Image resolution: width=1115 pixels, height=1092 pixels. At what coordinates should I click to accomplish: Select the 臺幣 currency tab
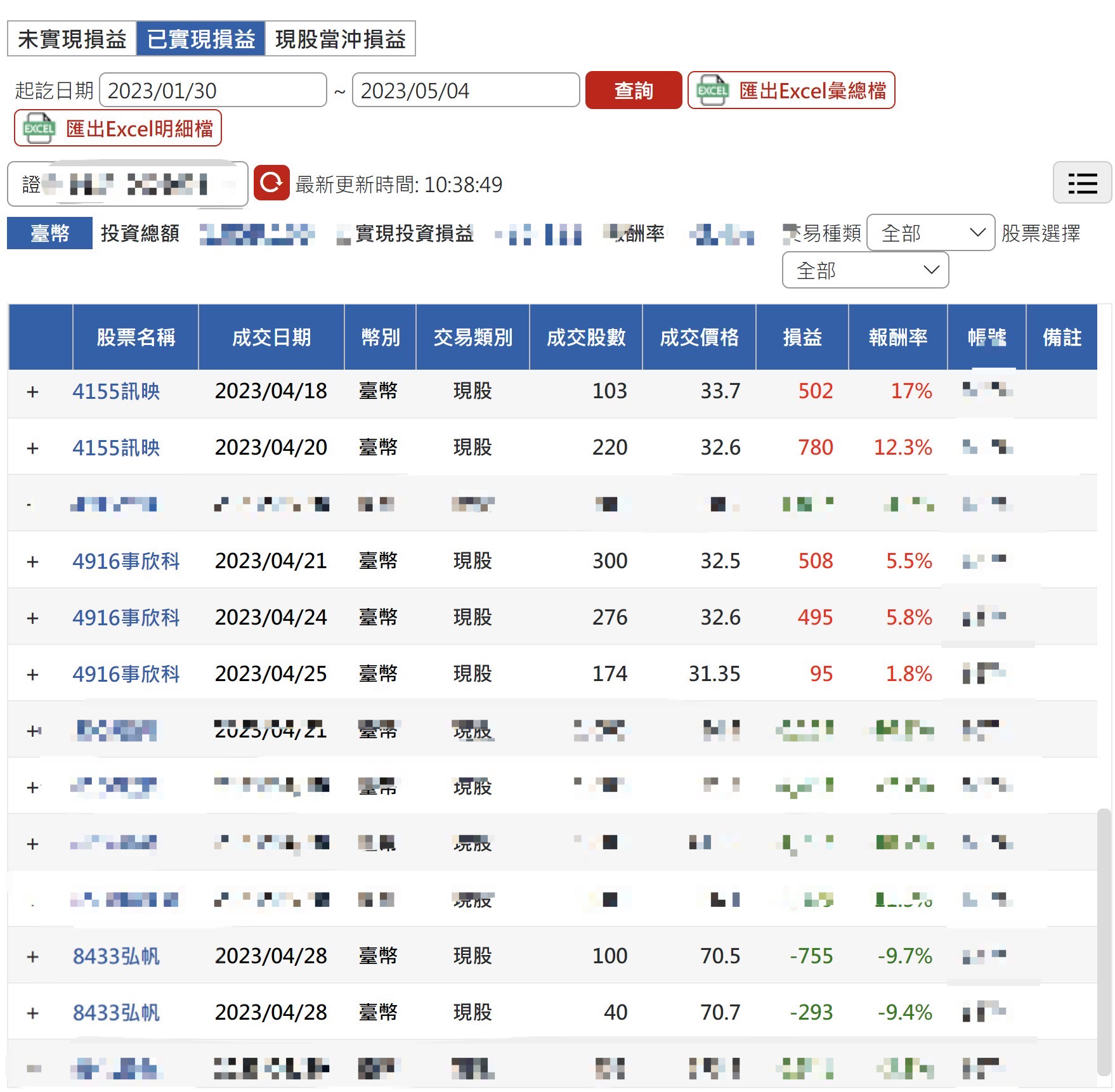(x=50, y=233)
